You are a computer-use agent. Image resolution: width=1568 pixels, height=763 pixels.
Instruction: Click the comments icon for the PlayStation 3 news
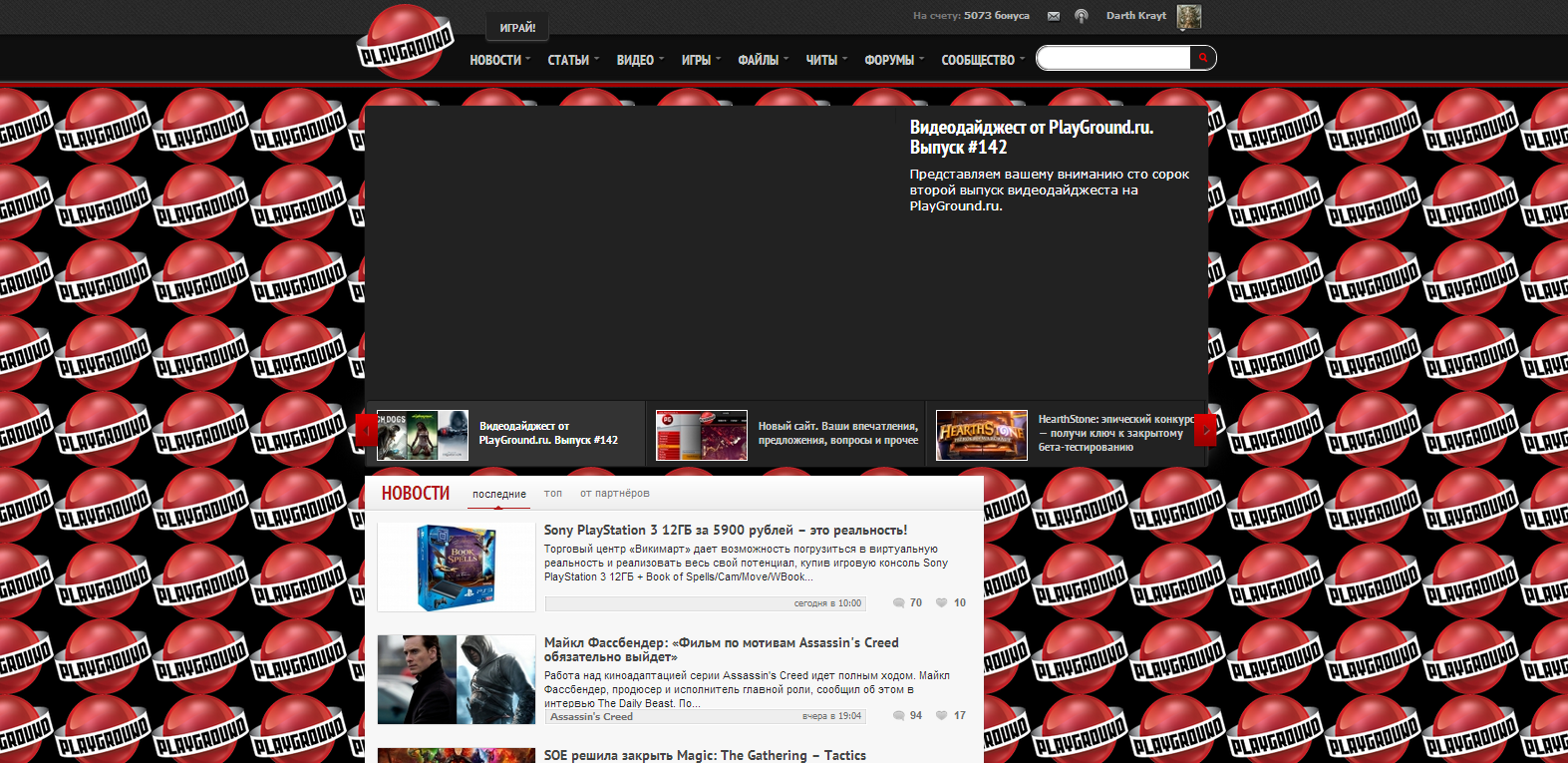tap(899, 603)
